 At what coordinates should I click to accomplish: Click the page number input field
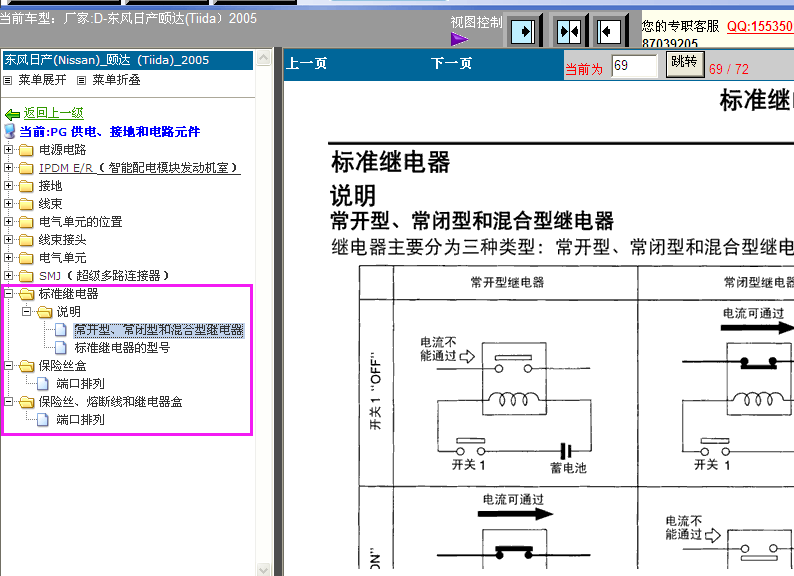click(x=634, y=66)
